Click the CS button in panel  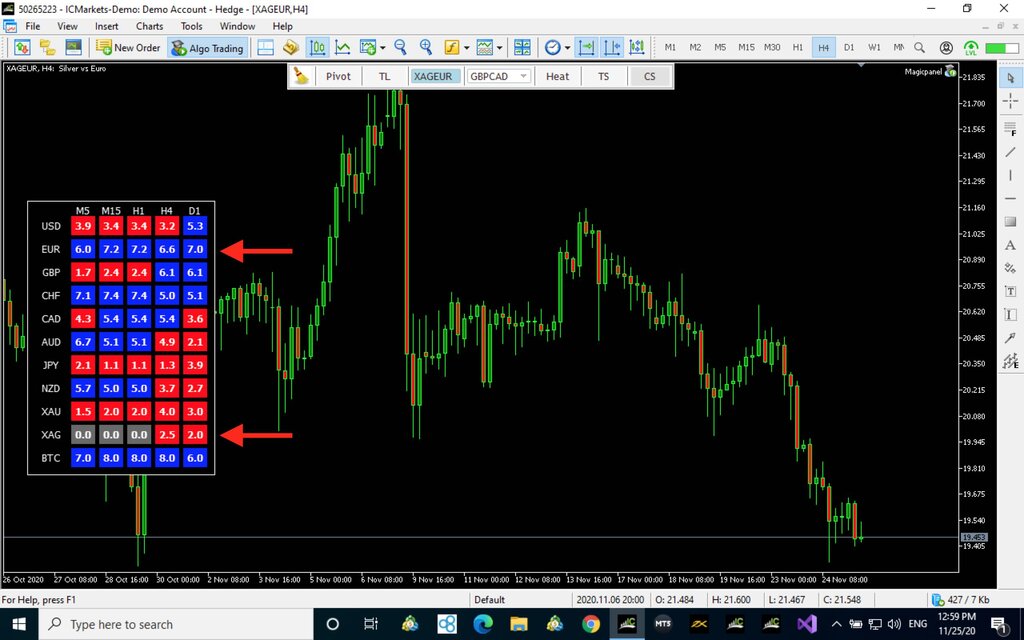click(x=649, y=76)
